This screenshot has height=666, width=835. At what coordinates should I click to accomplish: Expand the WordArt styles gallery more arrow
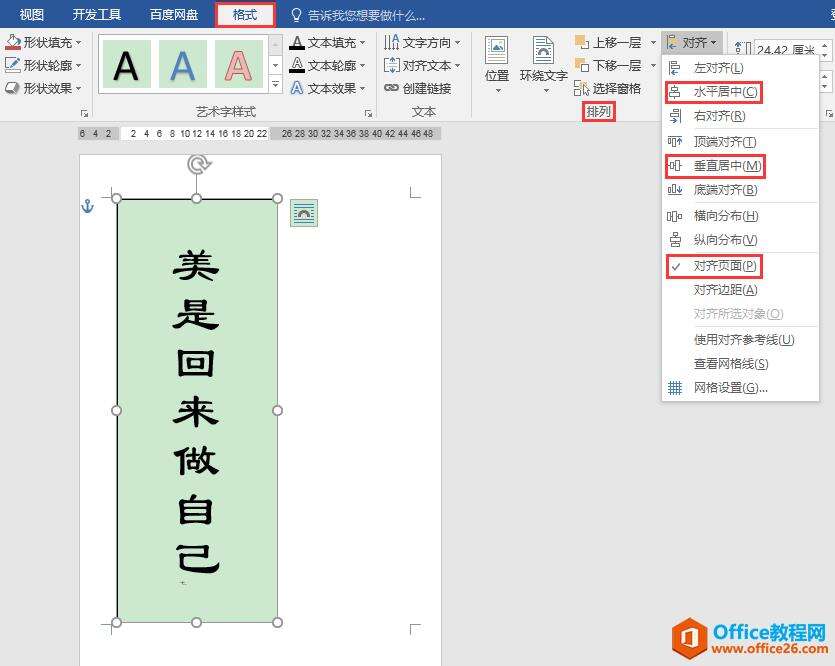point(275,84)
